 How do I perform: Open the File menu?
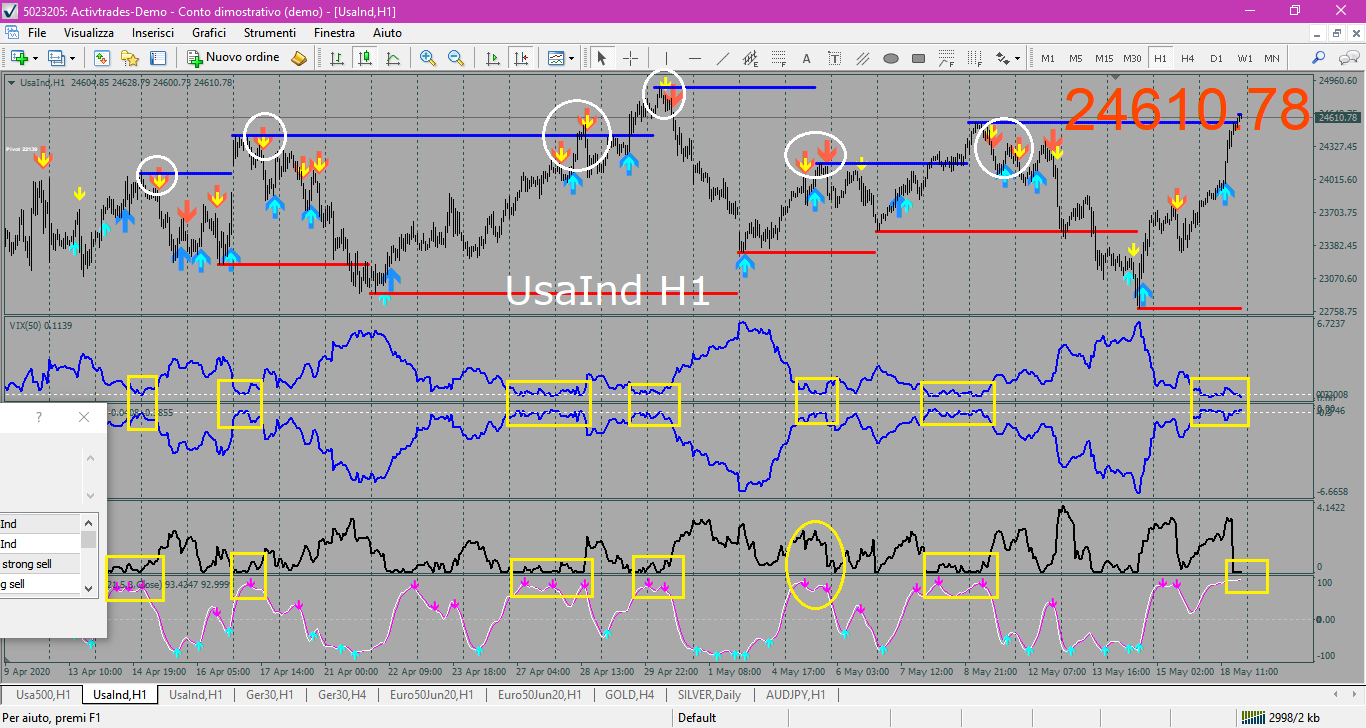[x=37, y=33]
